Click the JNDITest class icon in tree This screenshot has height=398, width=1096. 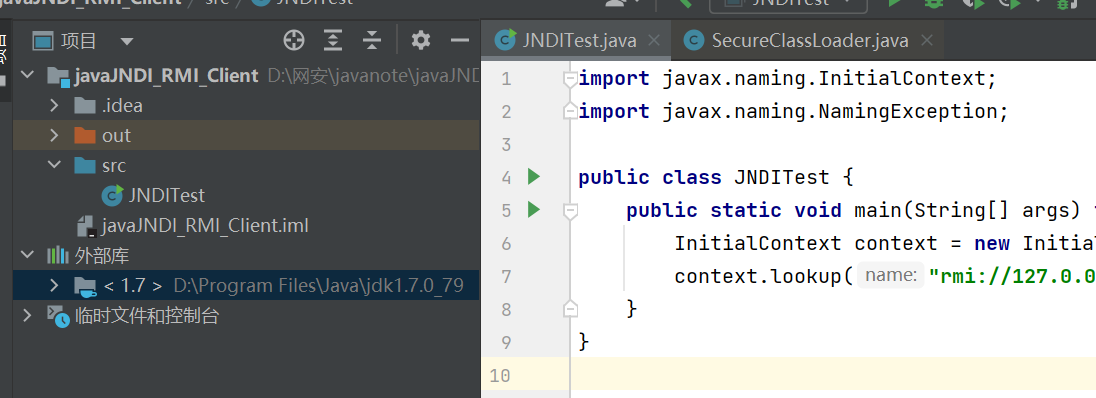click(113, 196)
